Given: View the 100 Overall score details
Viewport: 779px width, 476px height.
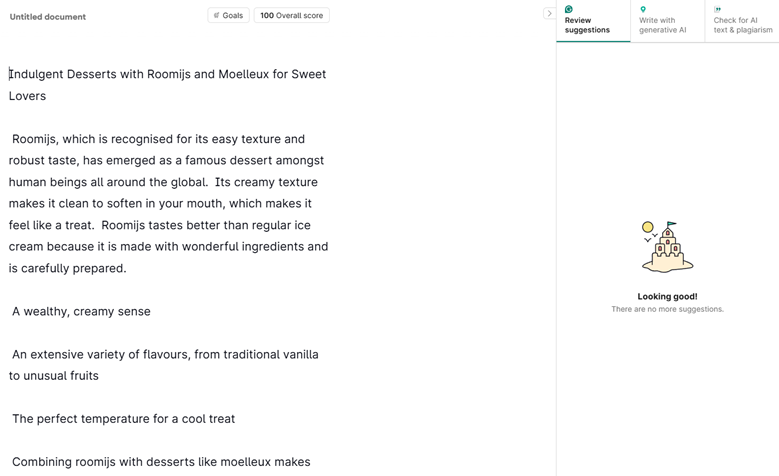Looking at the screenshot, I should (x=291, y=15).
